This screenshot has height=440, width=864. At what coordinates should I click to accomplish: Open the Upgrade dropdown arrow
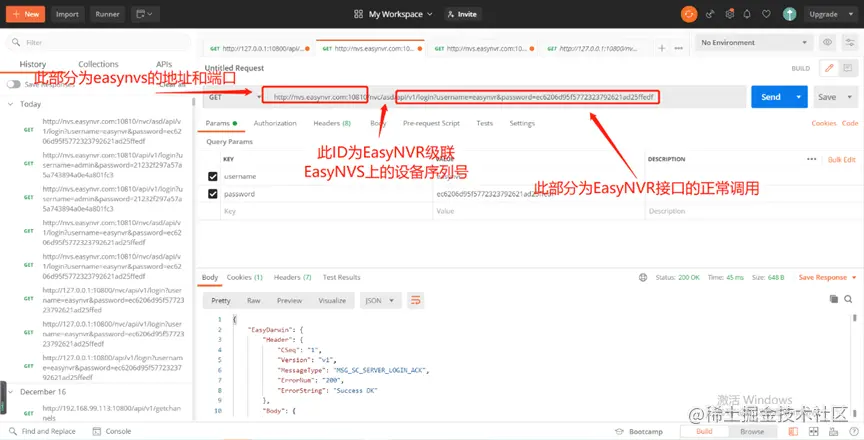pyautogui.click(x=849, y=14)
